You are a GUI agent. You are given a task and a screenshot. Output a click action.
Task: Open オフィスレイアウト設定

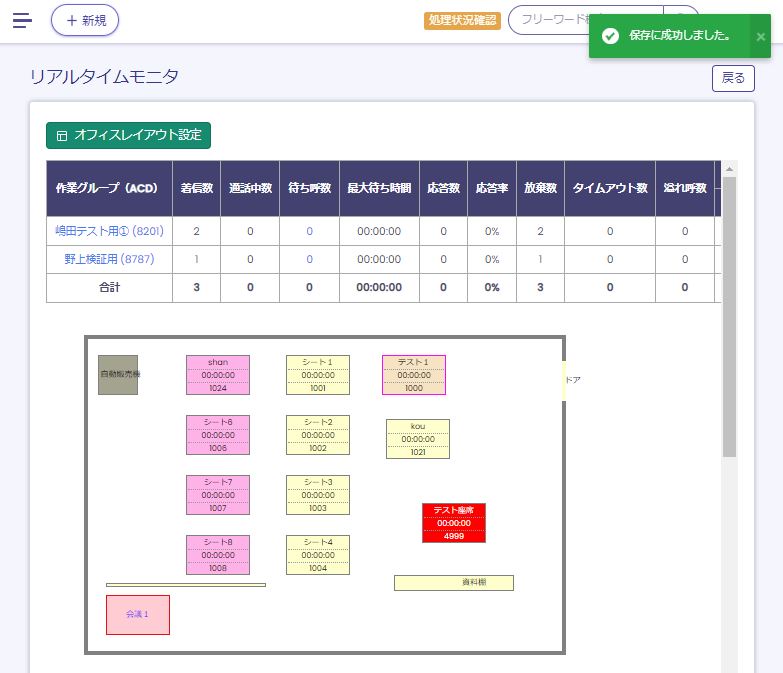(x=128, y=135)
